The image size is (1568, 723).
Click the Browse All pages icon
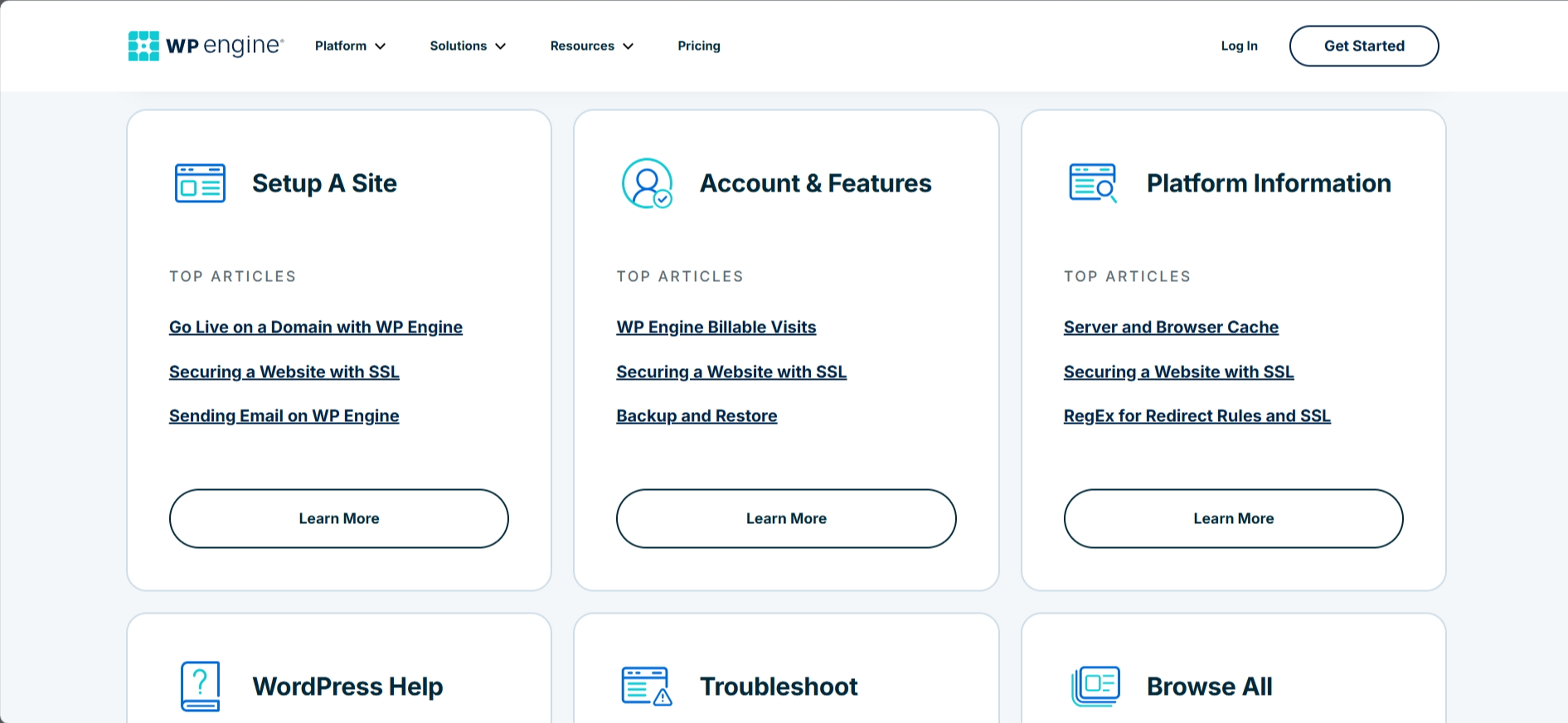point(1095,686)
